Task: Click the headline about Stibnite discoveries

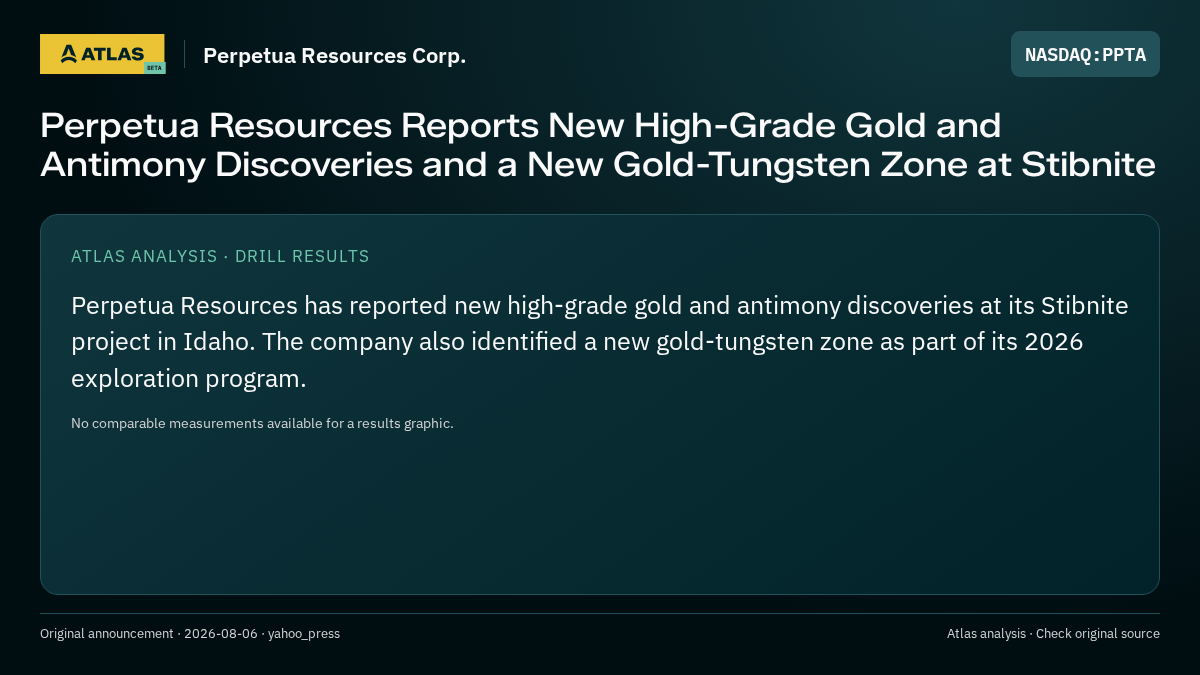Action: (598, 145)
